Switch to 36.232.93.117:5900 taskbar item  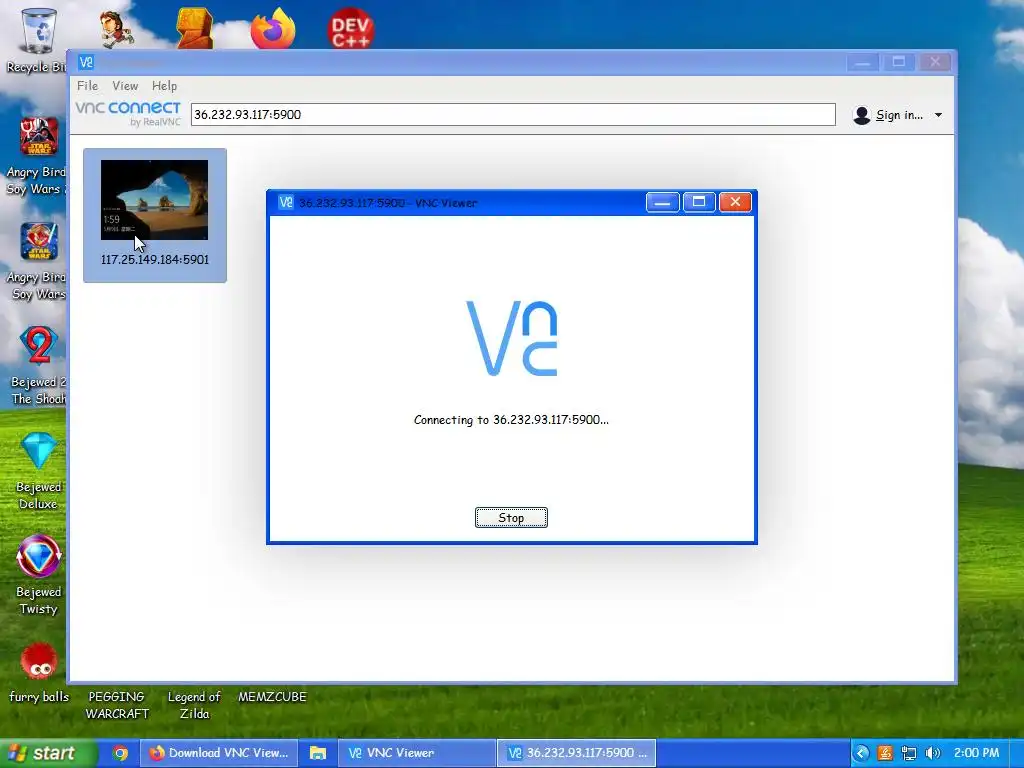(576, 753)
